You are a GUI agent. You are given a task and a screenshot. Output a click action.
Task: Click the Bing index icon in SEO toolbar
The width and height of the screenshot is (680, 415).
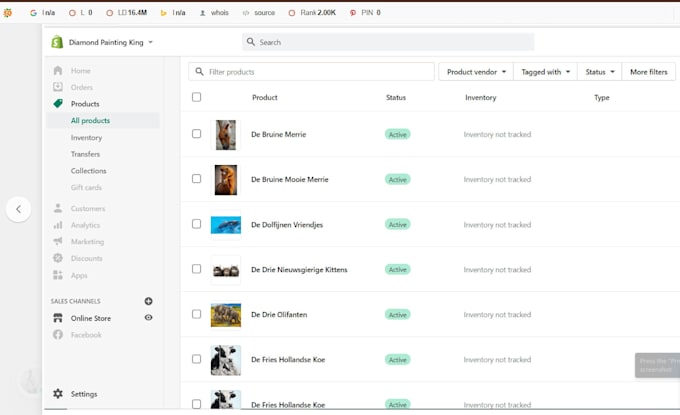point(163,13)
